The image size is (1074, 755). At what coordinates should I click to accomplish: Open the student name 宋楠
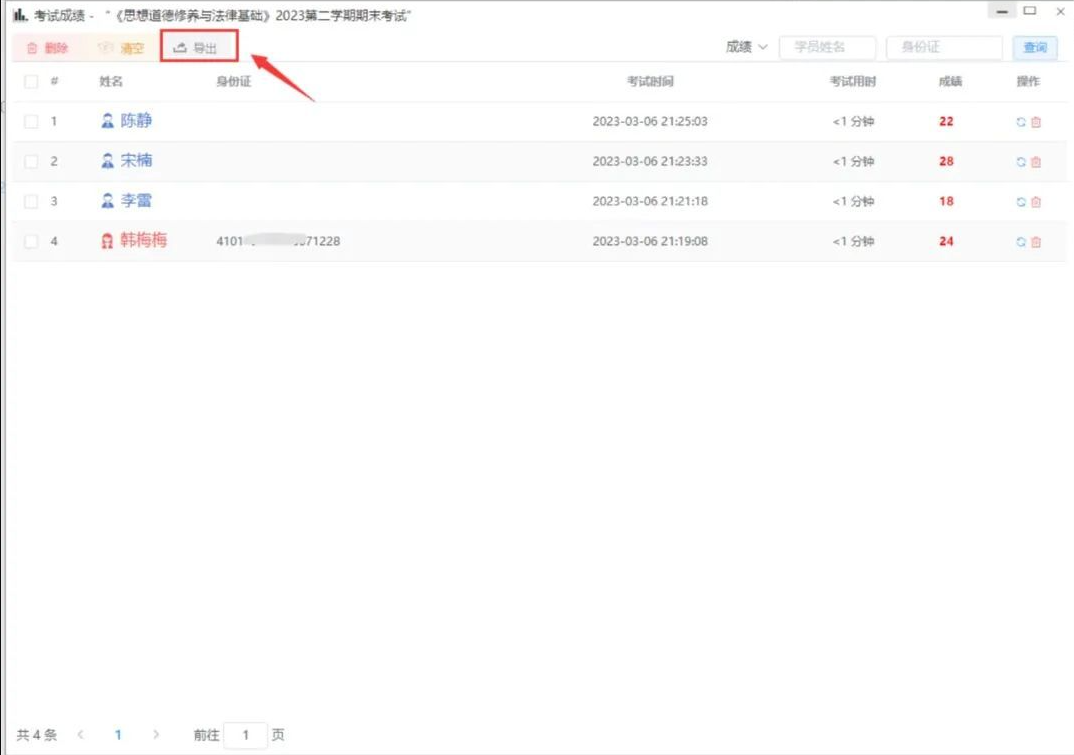[136, 160]
